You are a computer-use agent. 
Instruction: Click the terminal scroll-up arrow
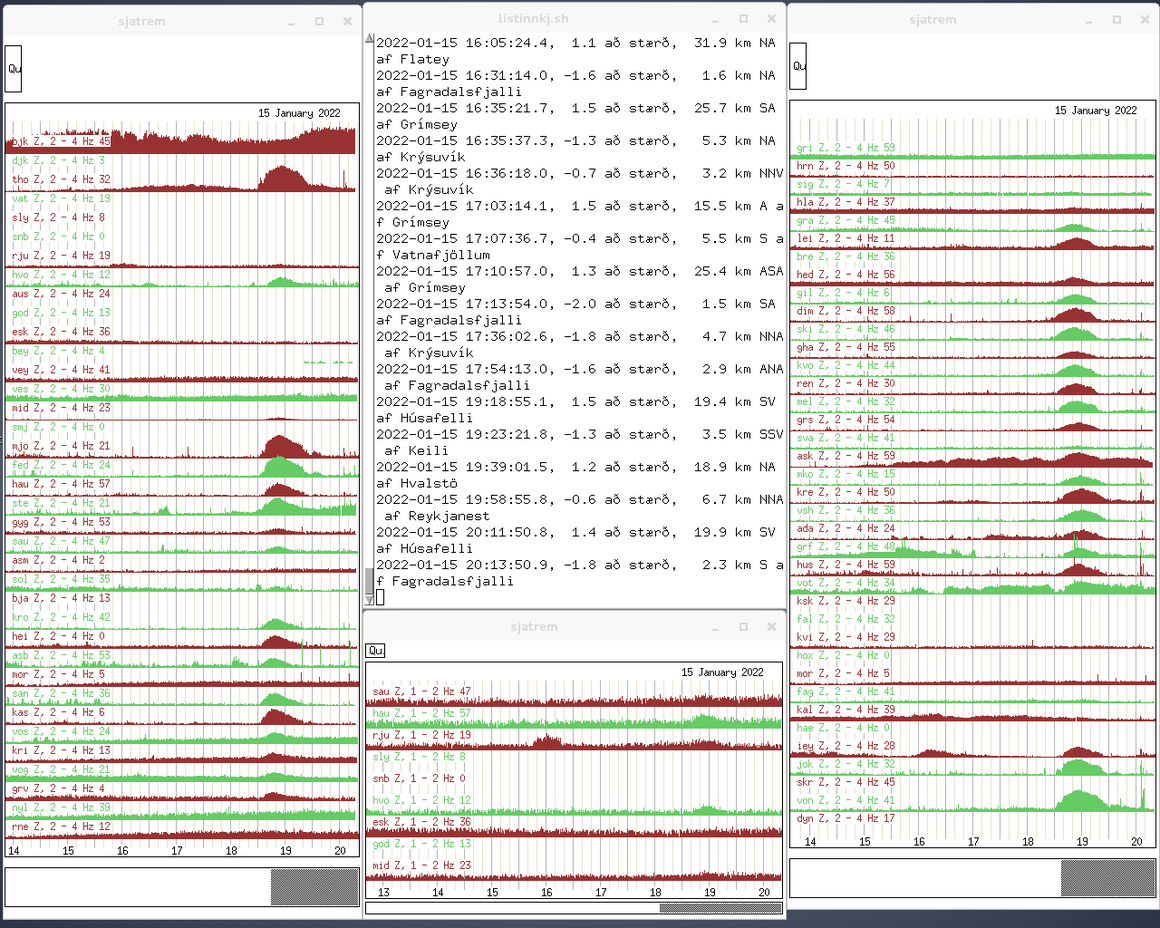369,40
